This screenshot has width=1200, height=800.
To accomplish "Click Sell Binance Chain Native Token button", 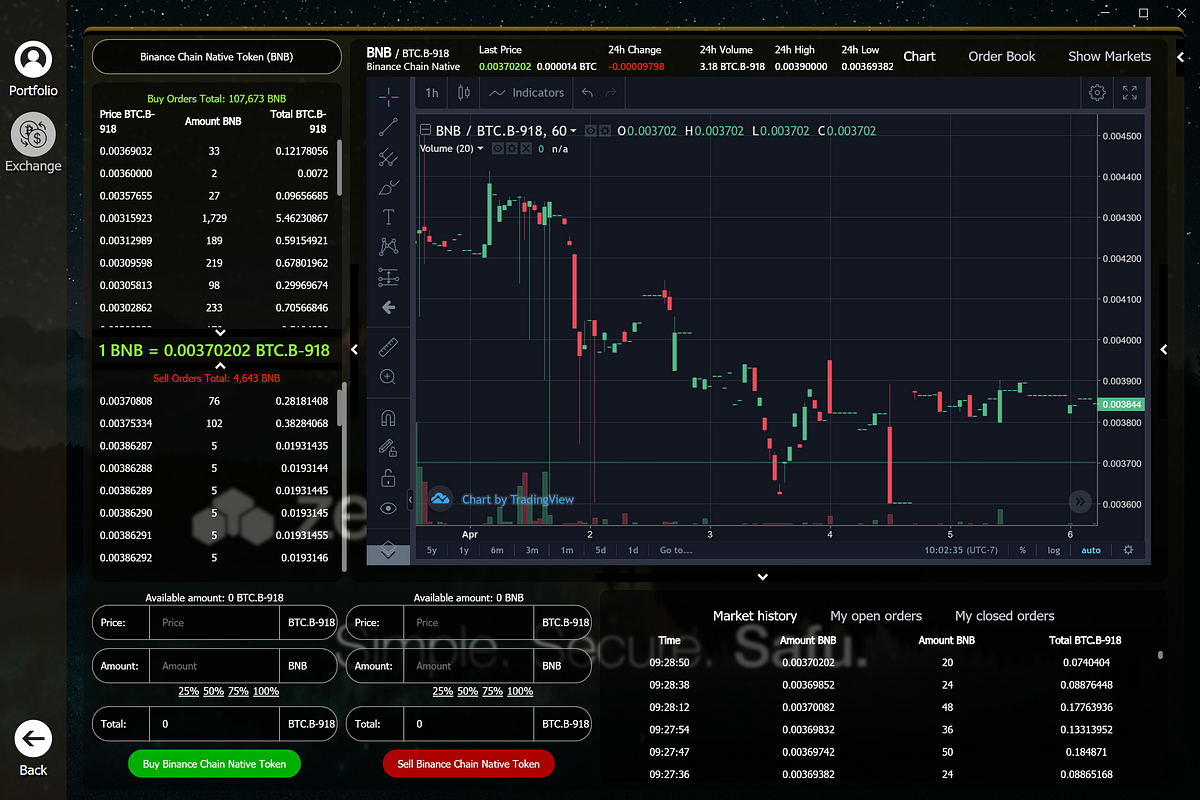I will coord(469,764).
